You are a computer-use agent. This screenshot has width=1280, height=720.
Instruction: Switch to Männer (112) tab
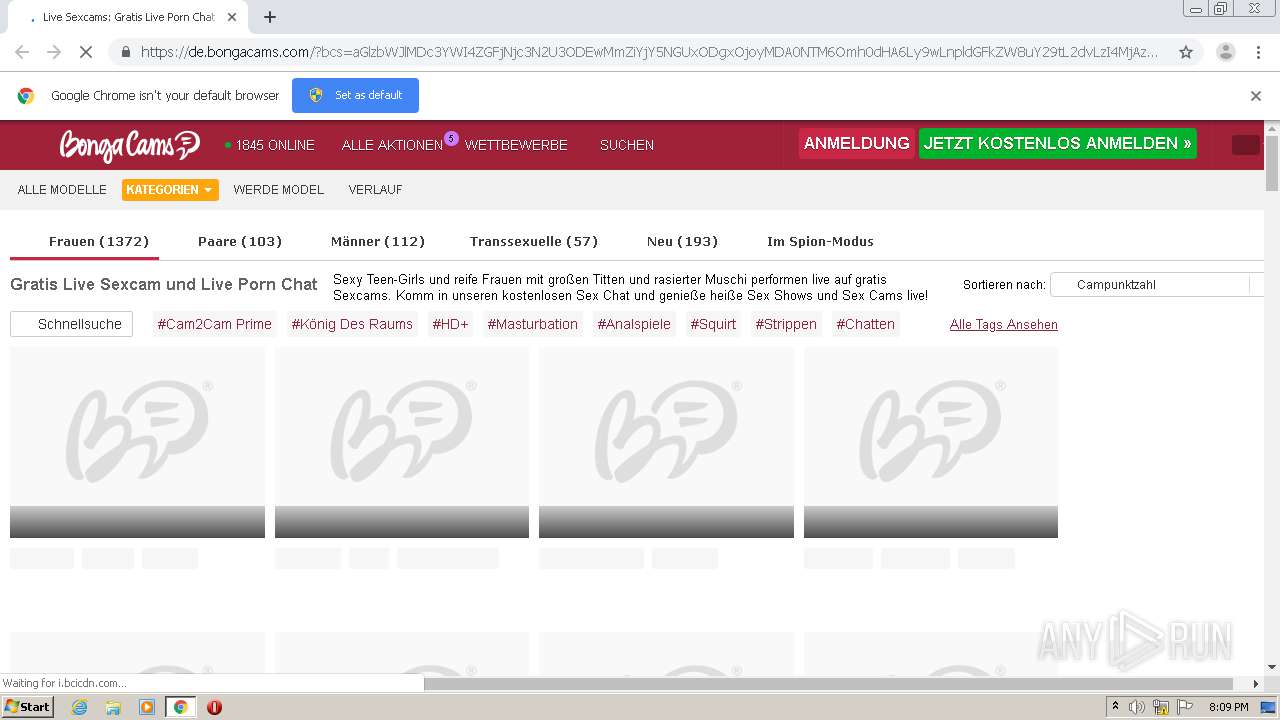click(378, 241)
